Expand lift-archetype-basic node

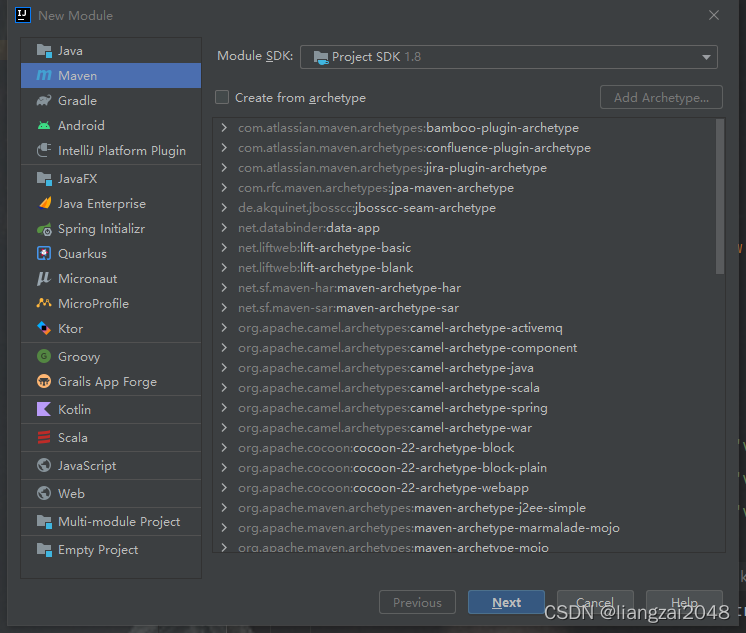pyautogui.click(x=224, y=247)
